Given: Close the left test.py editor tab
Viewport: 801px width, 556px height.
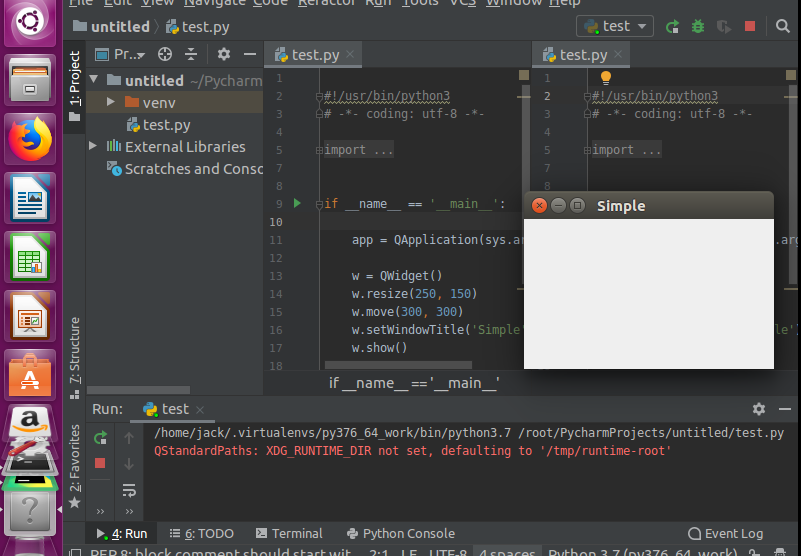Looking at the screenshot, I should click(350, 54).
